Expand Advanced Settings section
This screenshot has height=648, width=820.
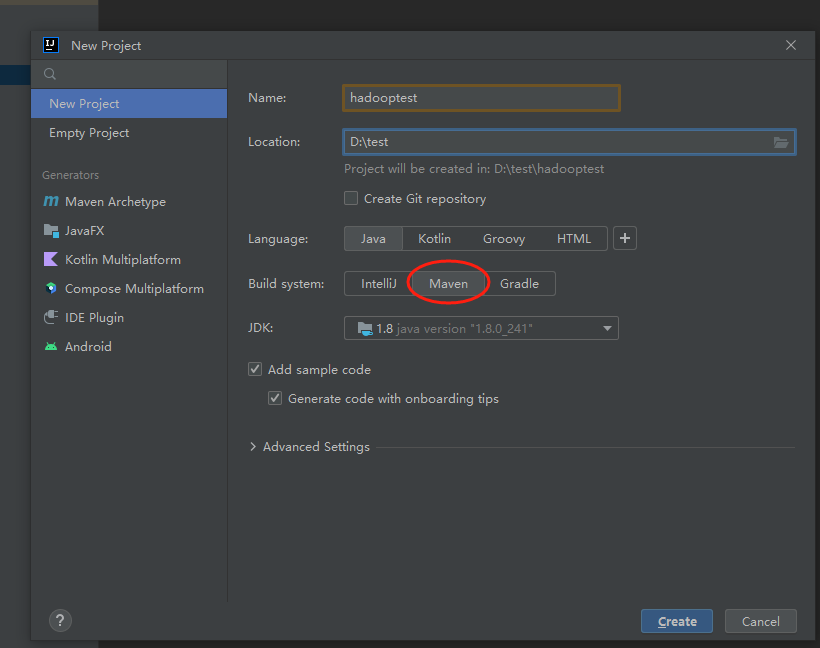[310, 447]
